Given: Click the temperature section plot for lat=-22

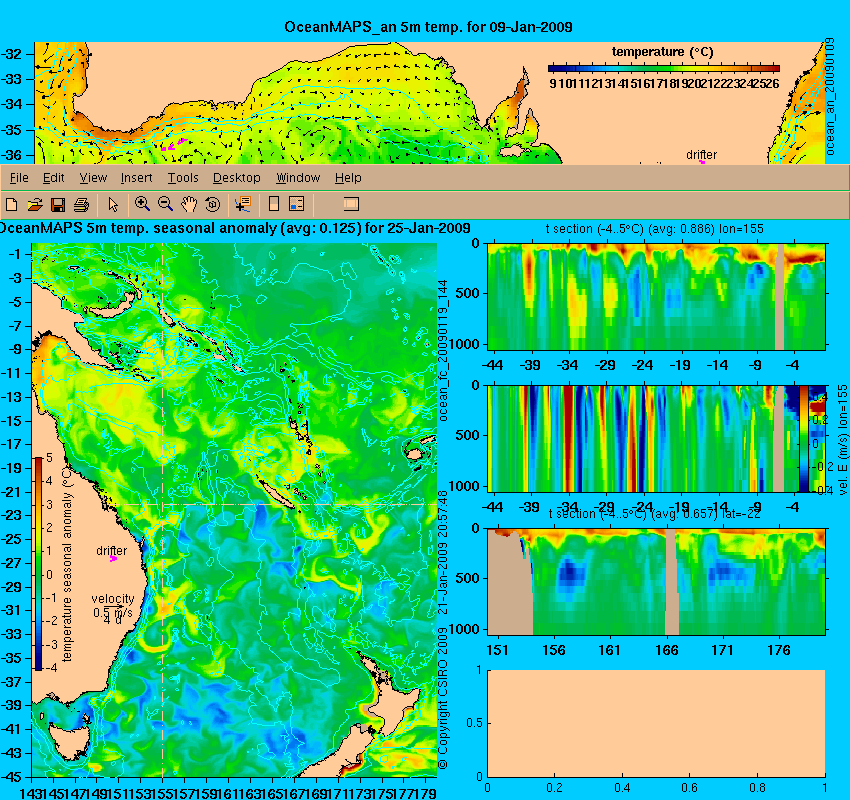Looking at the screenshot, I should click(x=656, y=582).
